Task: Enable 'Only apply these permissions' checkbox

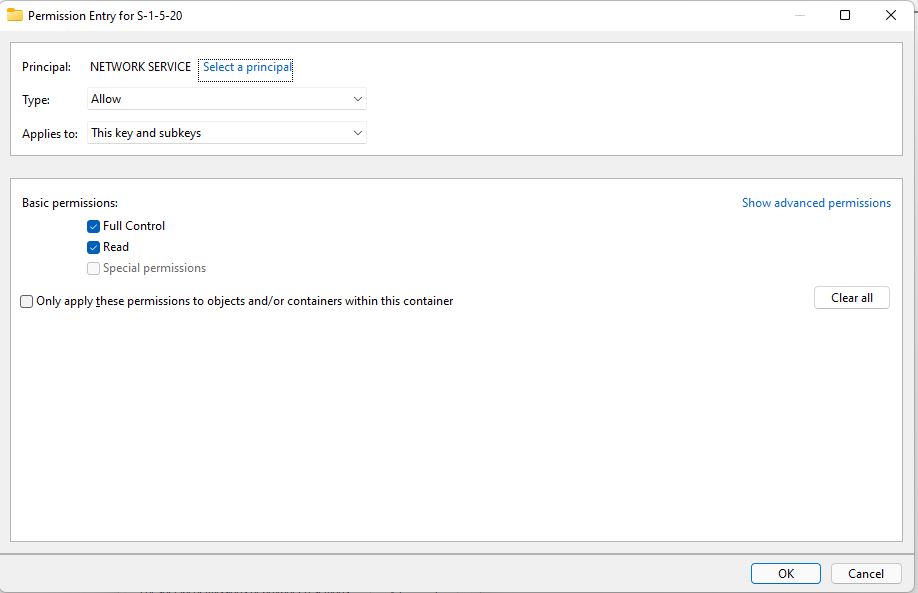Action: pos(27,301)
